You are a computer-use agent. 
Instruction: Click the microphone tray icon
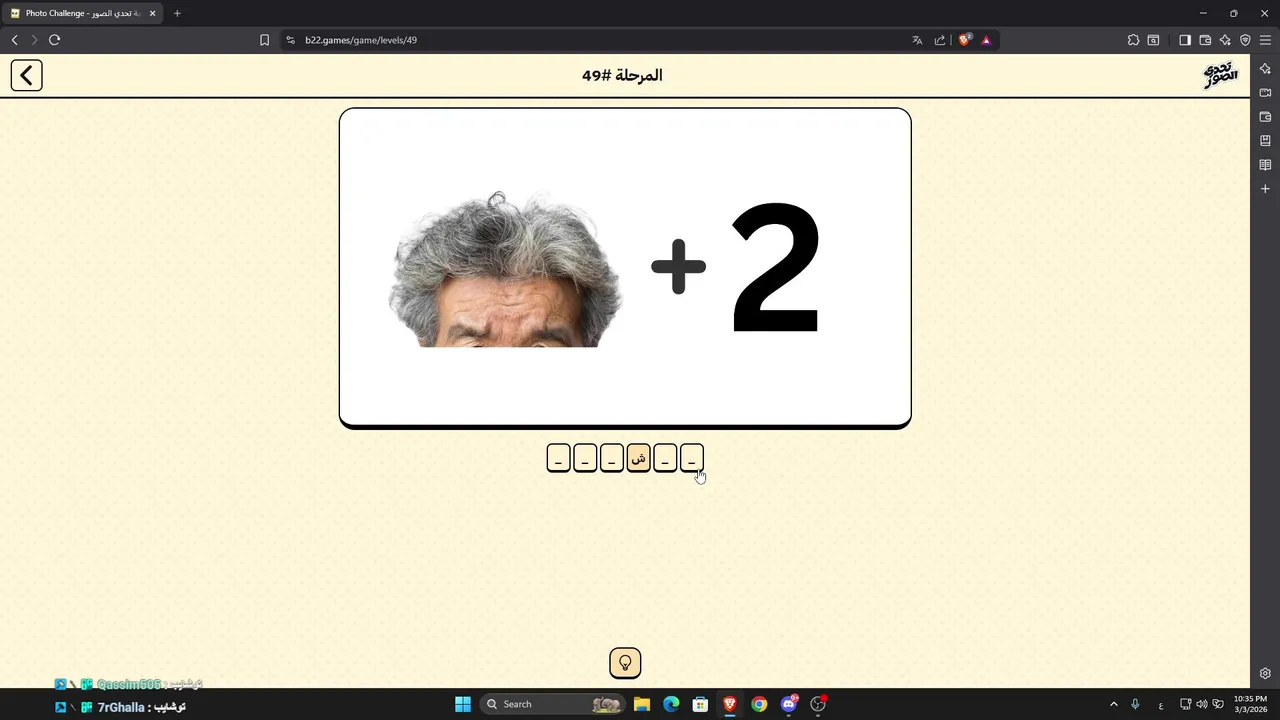tap(1135, 704)
